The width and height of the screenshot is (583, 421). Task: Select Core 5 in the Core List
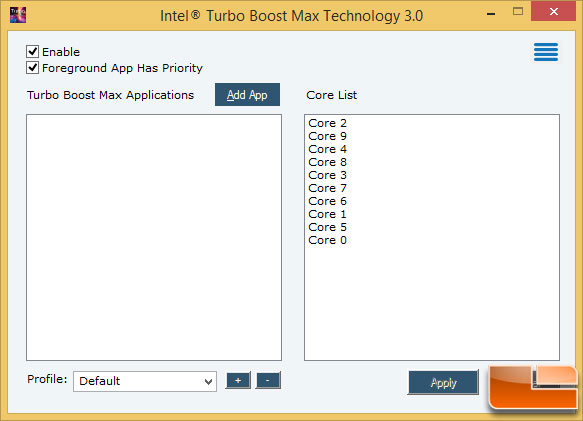point(328,227)
